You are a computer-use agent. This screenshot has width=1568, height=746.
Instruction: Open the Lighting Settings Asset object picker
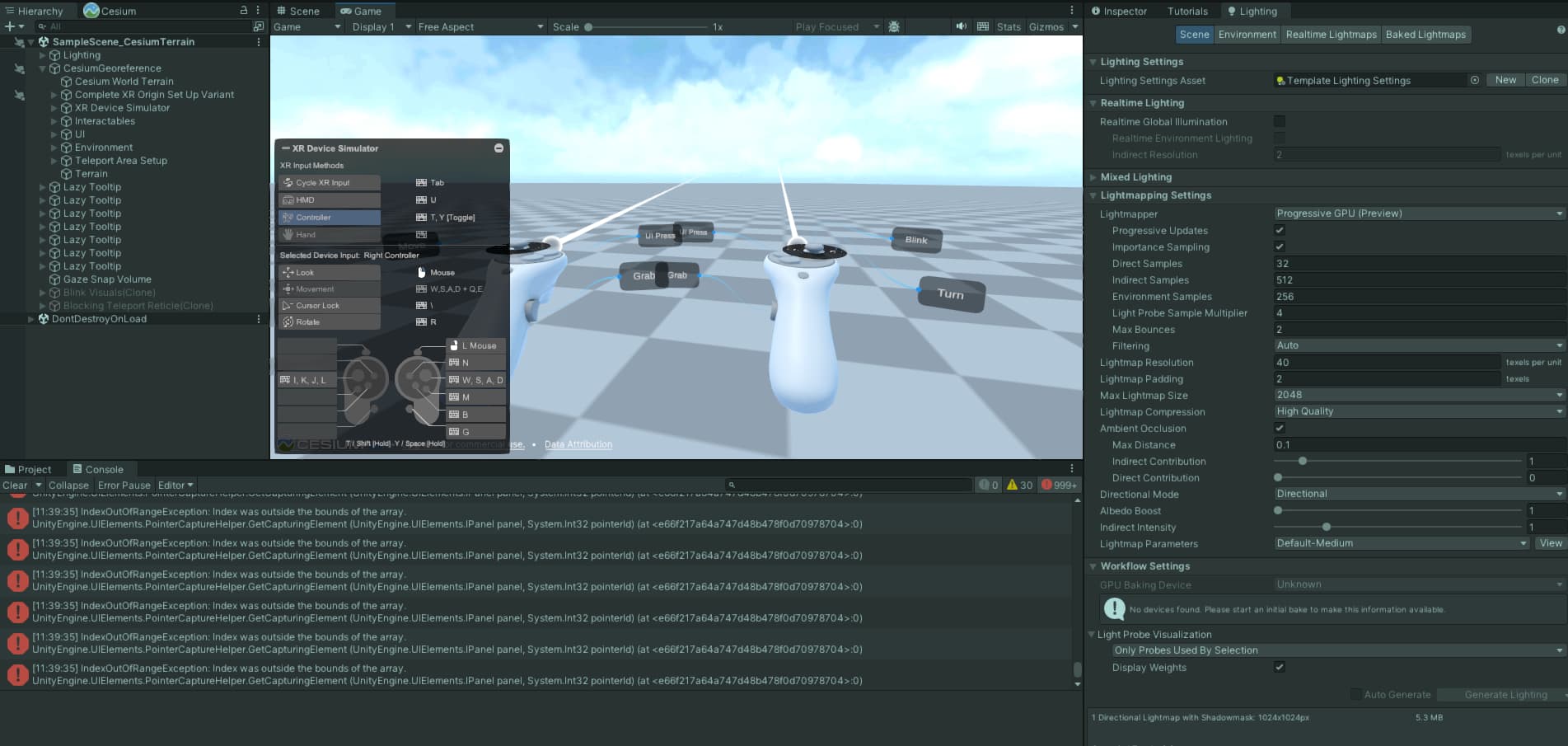pos(1475,81)
